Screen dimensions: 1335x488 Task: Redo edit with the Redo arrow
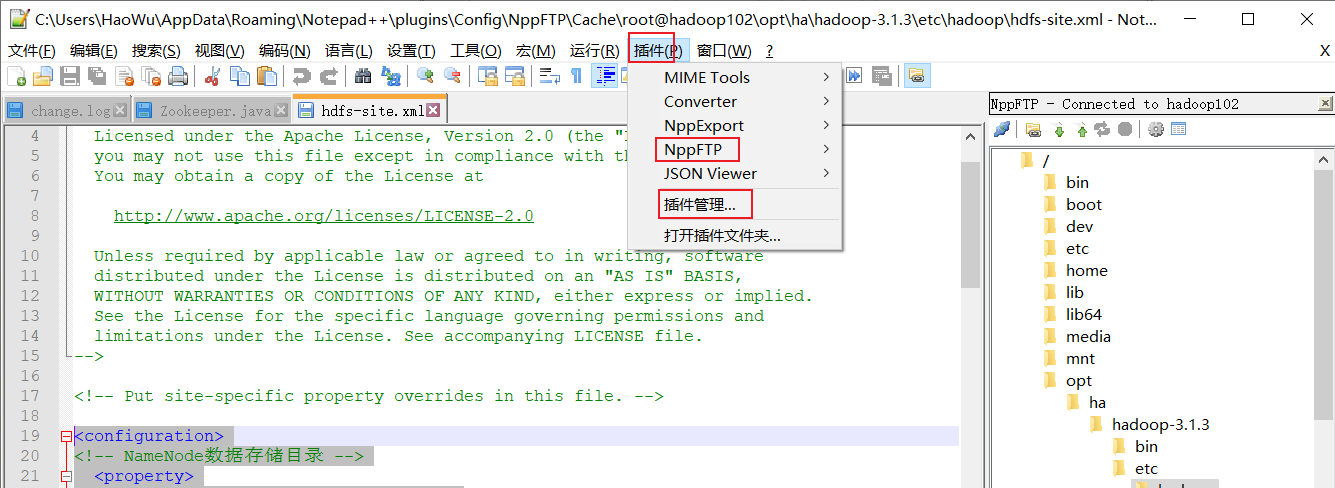coord(328,76)
